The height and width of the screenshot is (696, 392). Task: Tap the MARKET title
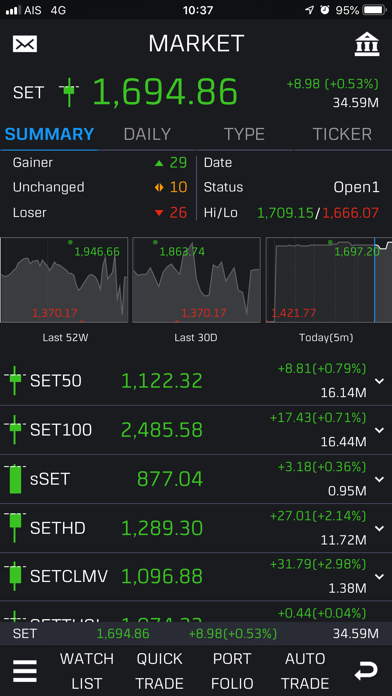(196, 44)
